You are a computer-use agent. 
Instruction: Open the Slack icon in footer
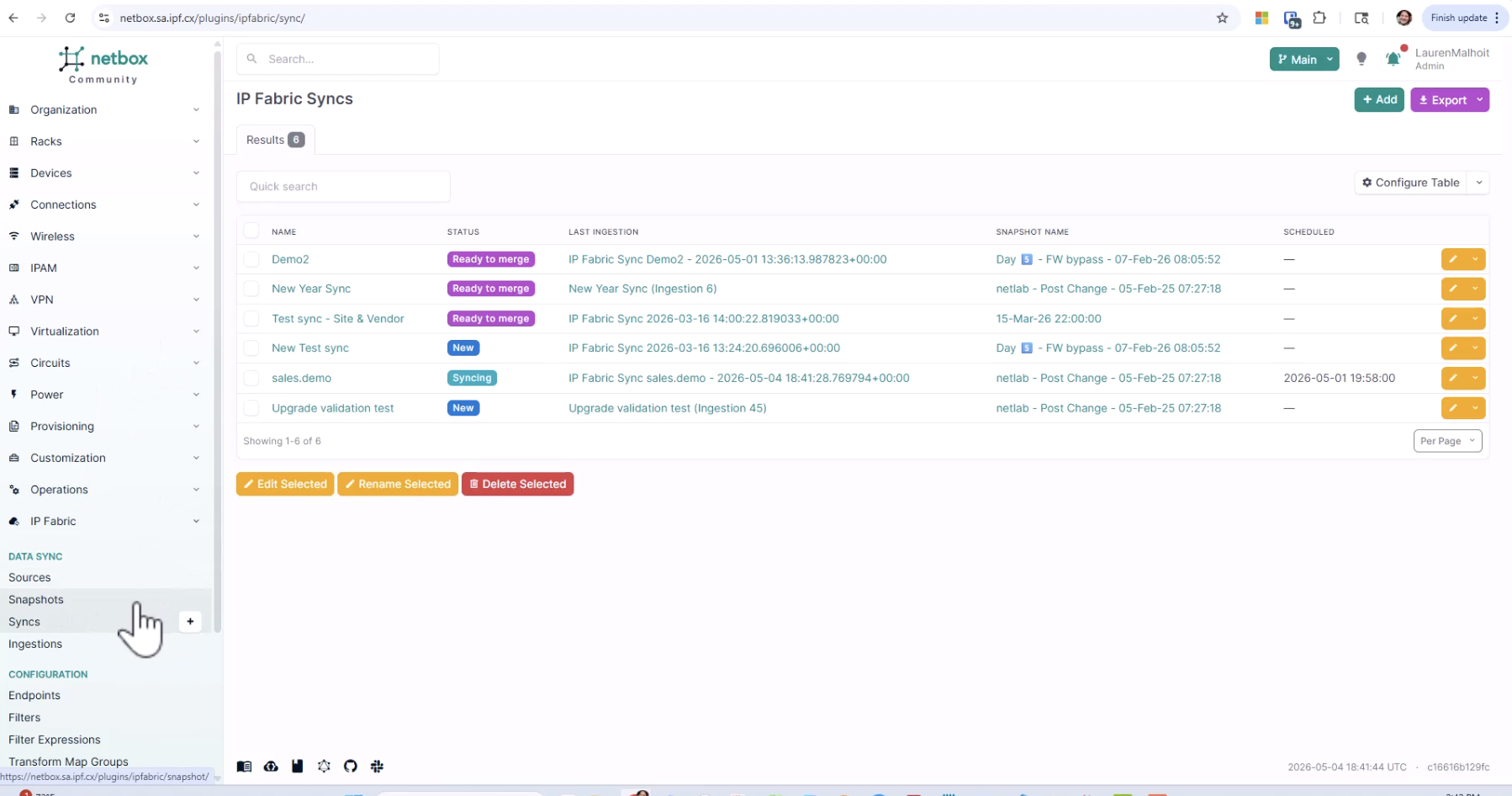coord(377,767)
